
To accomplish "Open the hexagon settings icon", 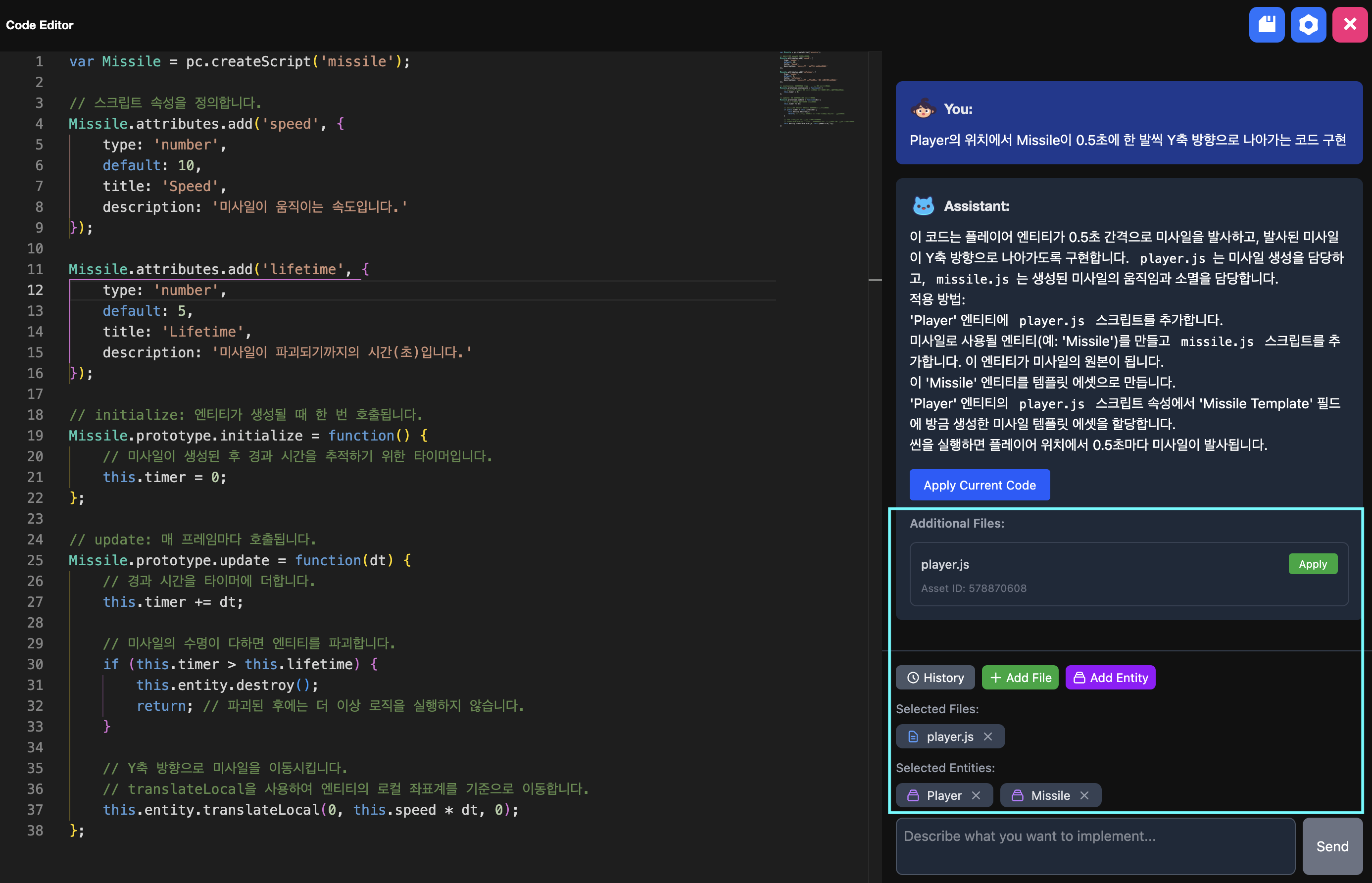I will [x=1308, y=25].
